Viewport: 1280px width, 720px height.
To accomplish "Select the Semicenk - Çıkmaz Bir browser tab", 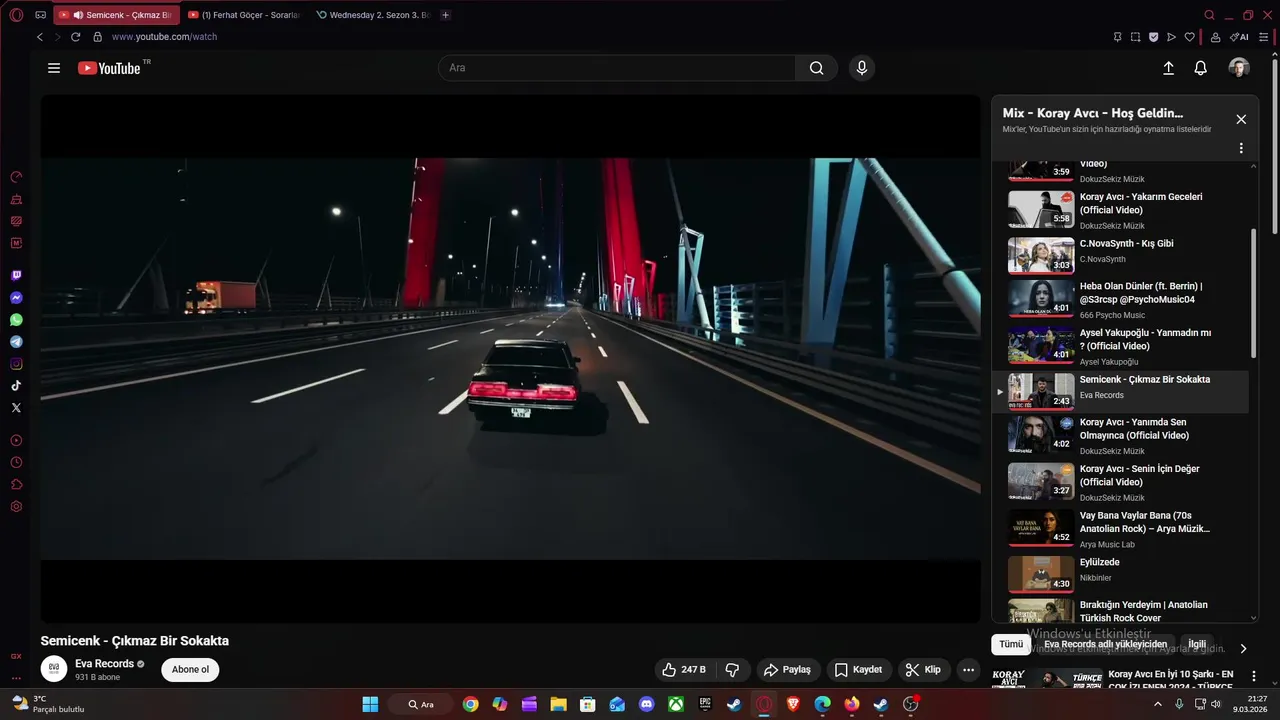I will pos(115,15).
